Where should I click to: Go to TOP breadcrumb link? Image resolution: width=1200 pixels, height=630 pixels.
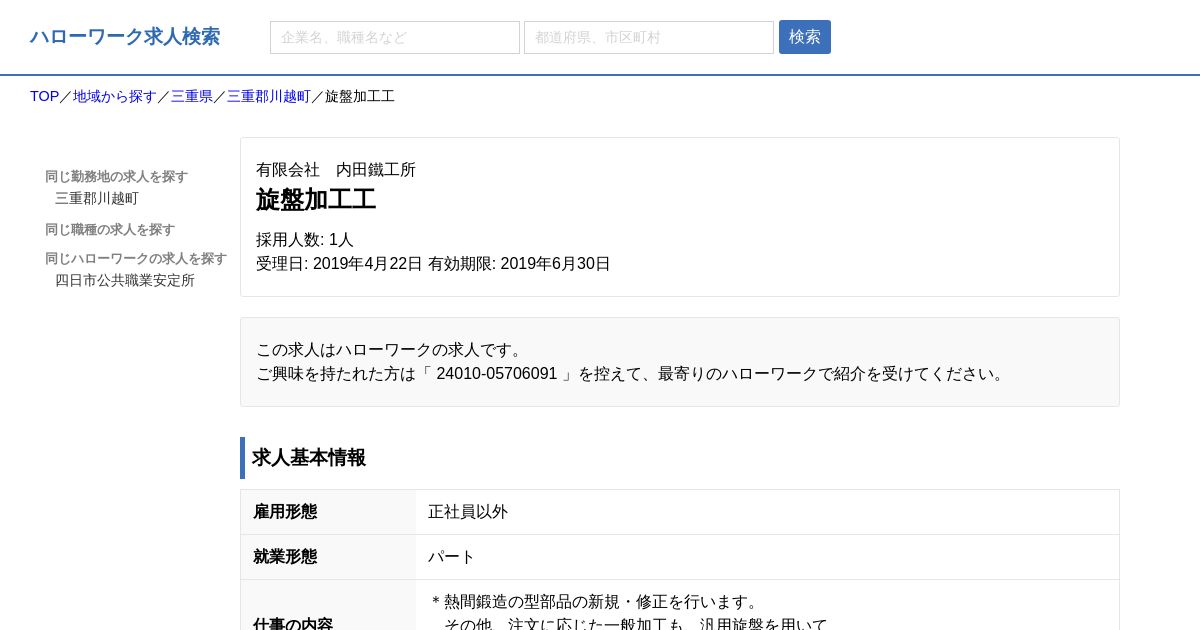44,96
